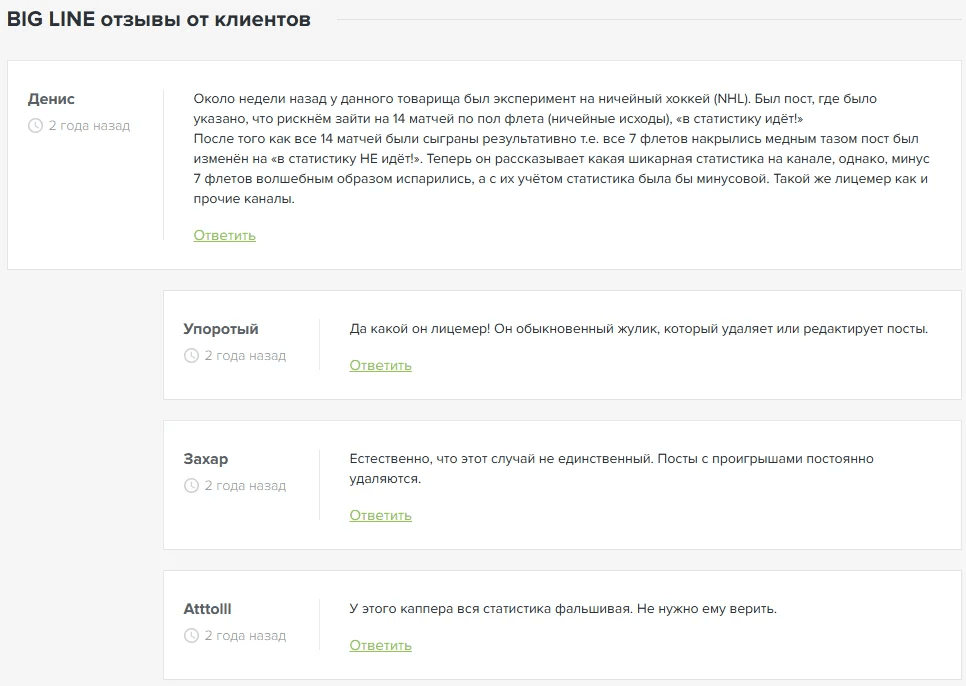Reply to Захар's comment via Ответить
Image resolution: width=966 pixels, height=686 pixels.
pyautogui.click(x=380, y=515)
